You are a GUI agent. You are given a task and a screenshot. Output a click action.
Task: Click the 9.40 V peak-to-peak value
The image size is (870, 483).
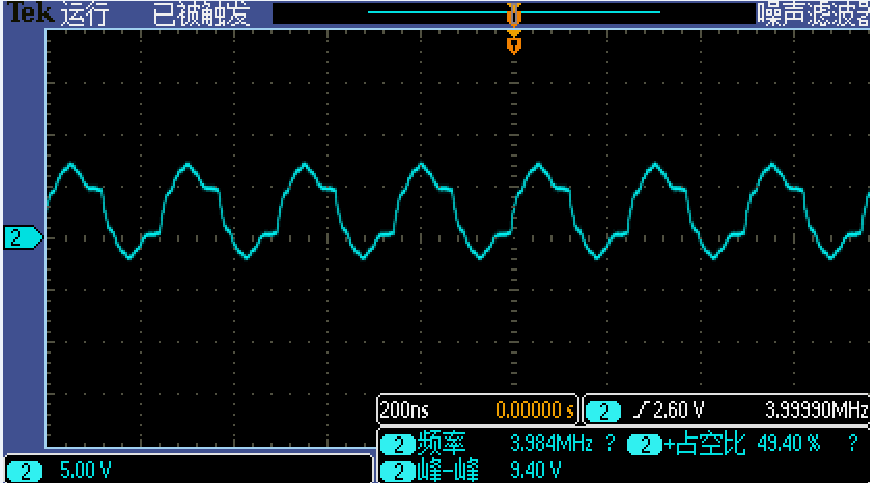[x=535, y=470]
